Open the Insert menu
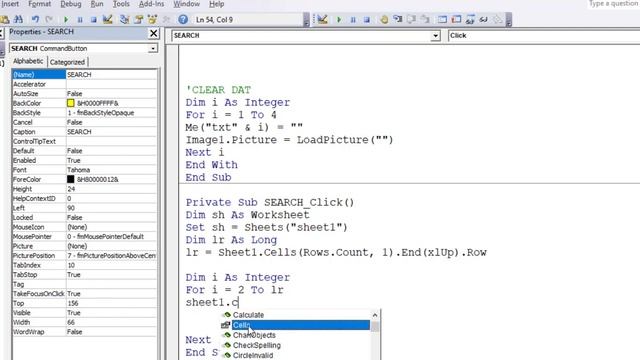The image size is (640, 360). [x=9, y=4]
